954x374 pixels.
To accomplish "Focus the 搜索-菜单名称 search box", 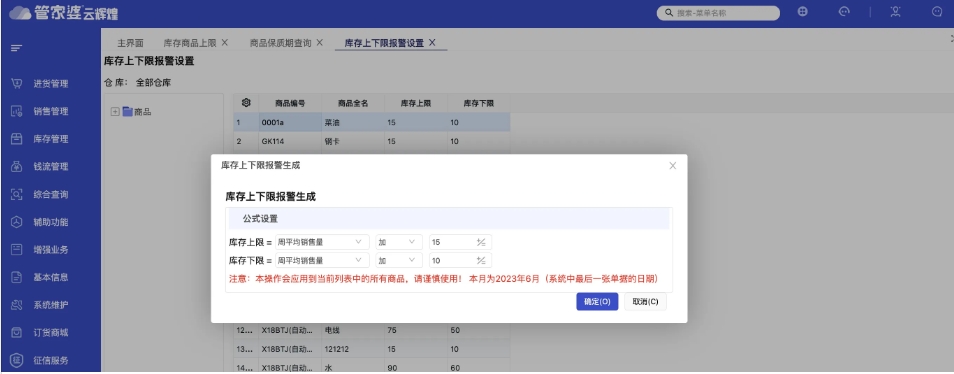I will [x=718, y=13].
